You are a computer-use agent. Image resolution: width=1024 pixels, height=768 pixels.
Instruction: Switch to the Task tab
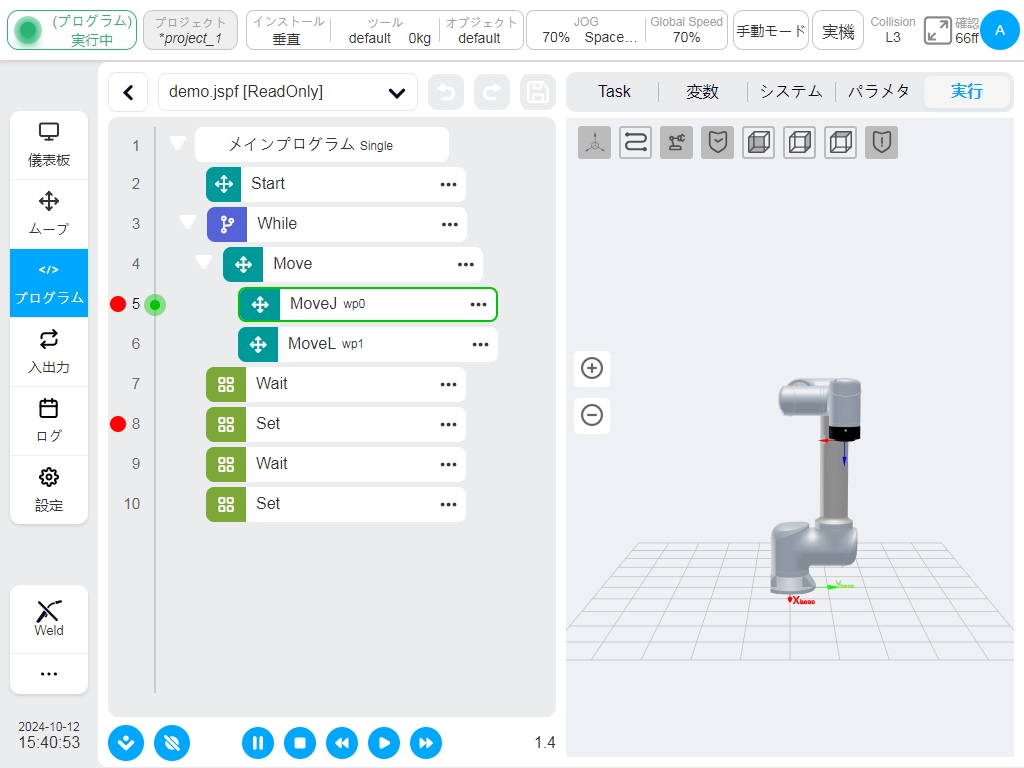tap(615, 91)
